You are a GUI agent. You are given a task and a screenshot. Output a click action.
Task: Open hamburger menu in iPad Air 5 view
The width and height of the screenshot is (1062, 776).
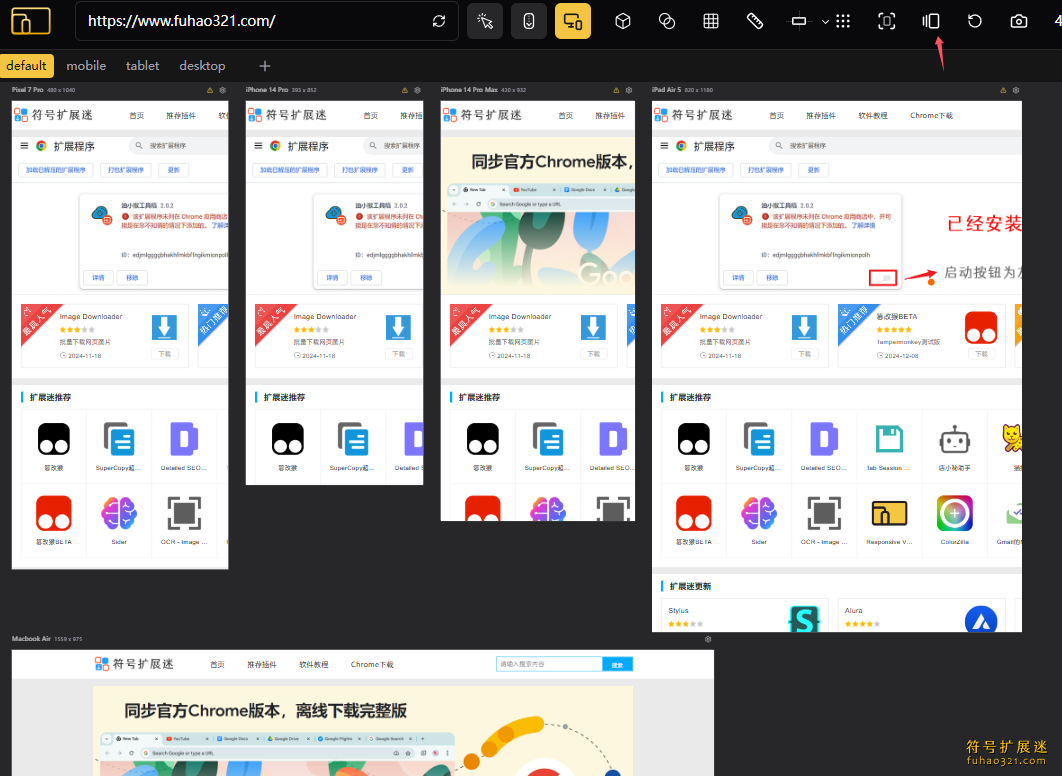[x=664, y=146]
